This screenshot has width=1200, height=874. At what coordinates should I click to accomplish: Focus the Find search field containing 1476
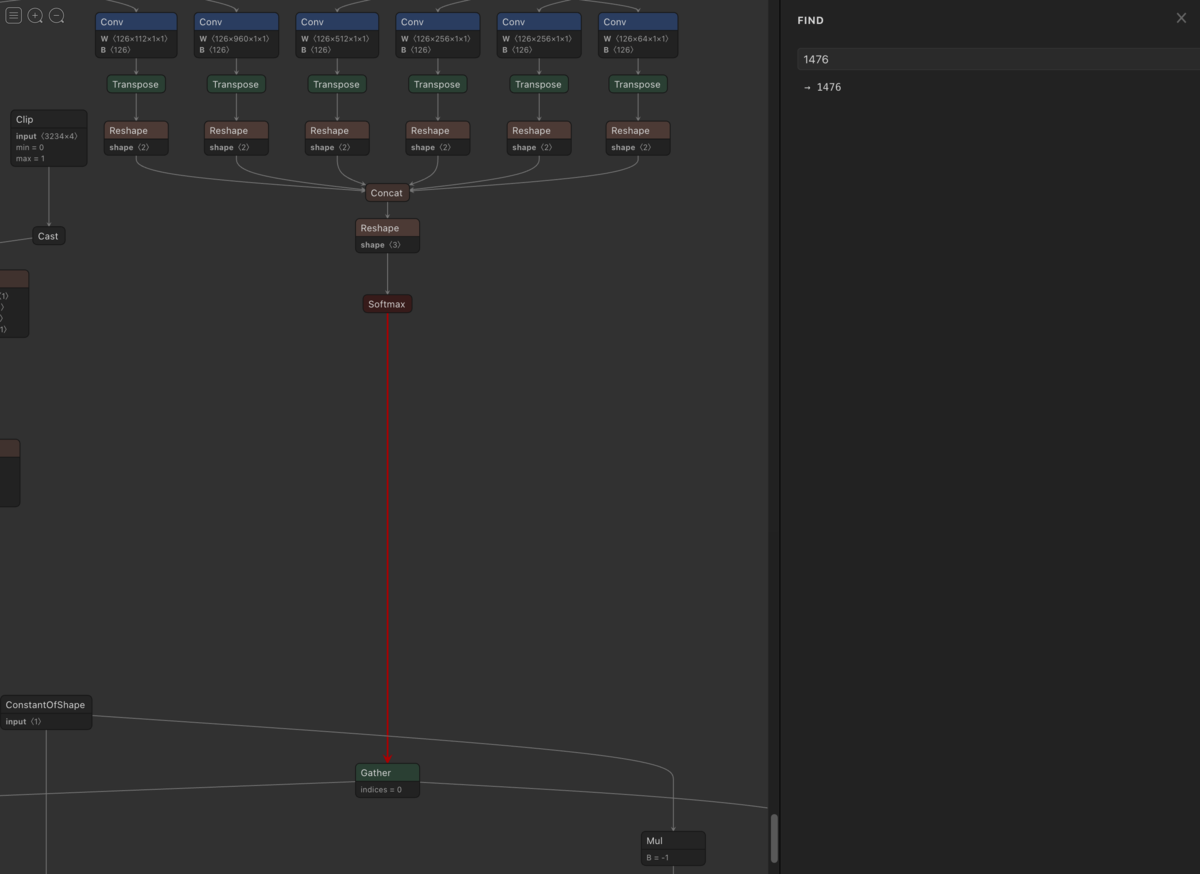(x=998, y=59)
